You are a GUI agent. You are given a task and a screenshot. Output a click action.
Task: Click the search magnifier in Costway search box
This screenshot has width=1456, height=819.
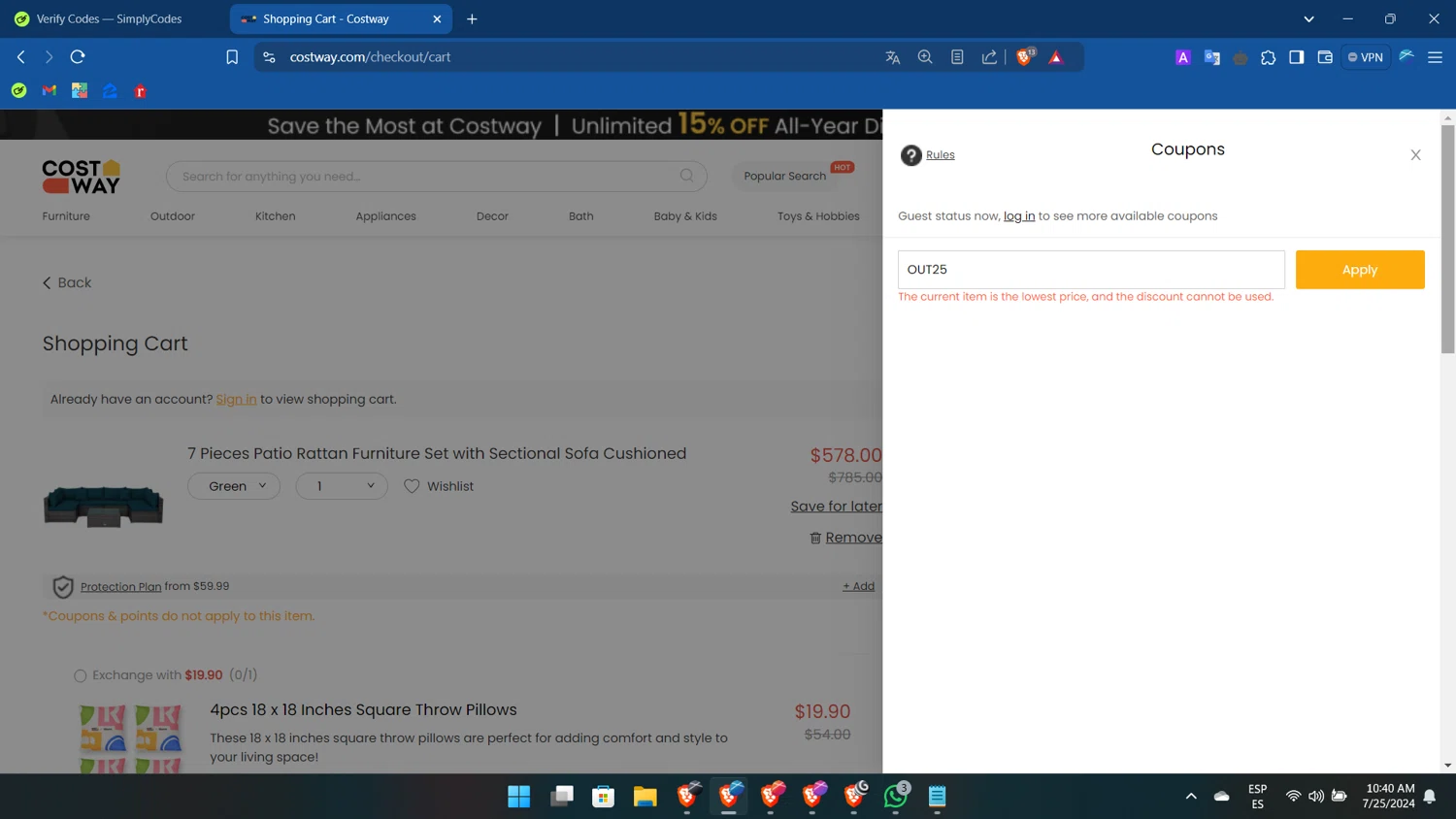686,176
